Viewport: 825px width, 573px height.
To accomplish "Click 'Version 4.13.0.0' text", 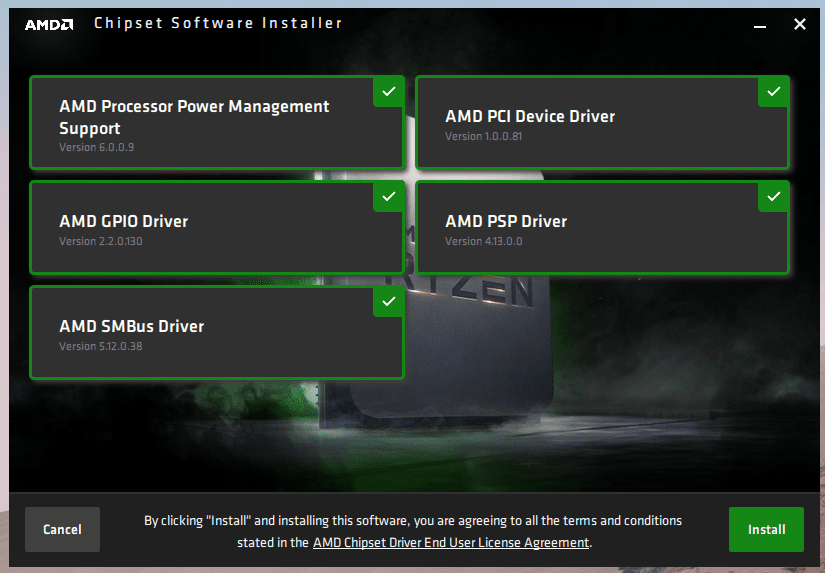I will (484, 242).
